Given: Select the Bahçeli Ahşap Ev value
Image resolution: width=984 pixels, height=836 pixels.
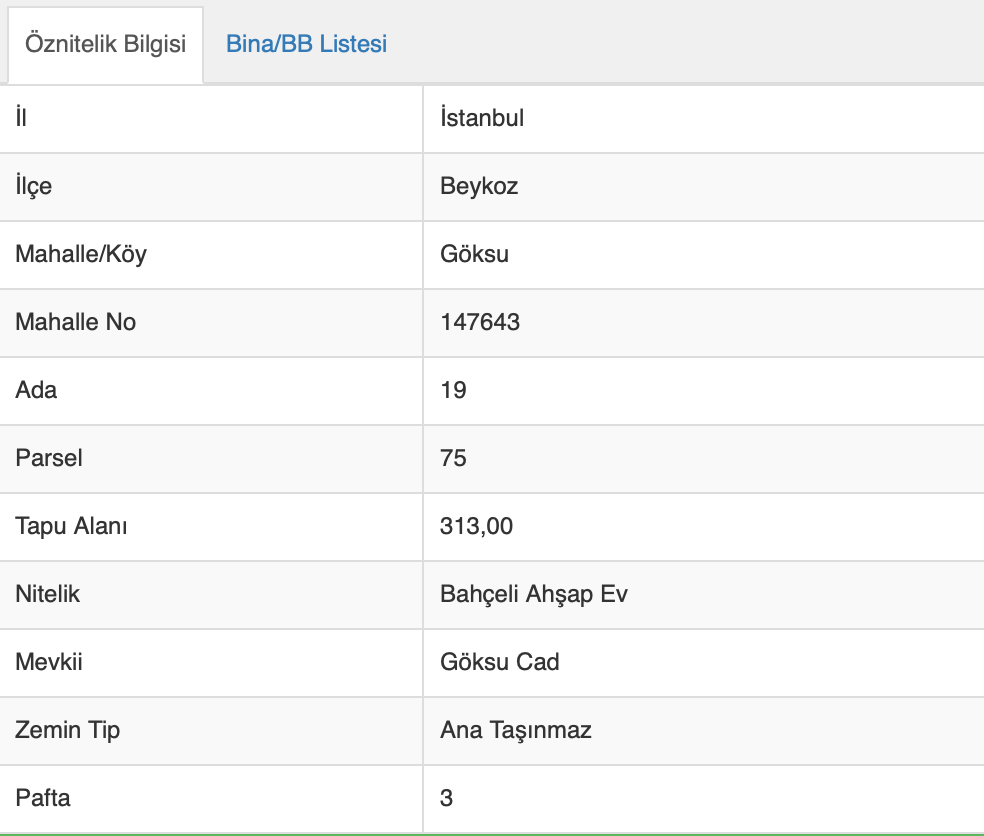Looking at the screenshot, I should click(534, 594).
